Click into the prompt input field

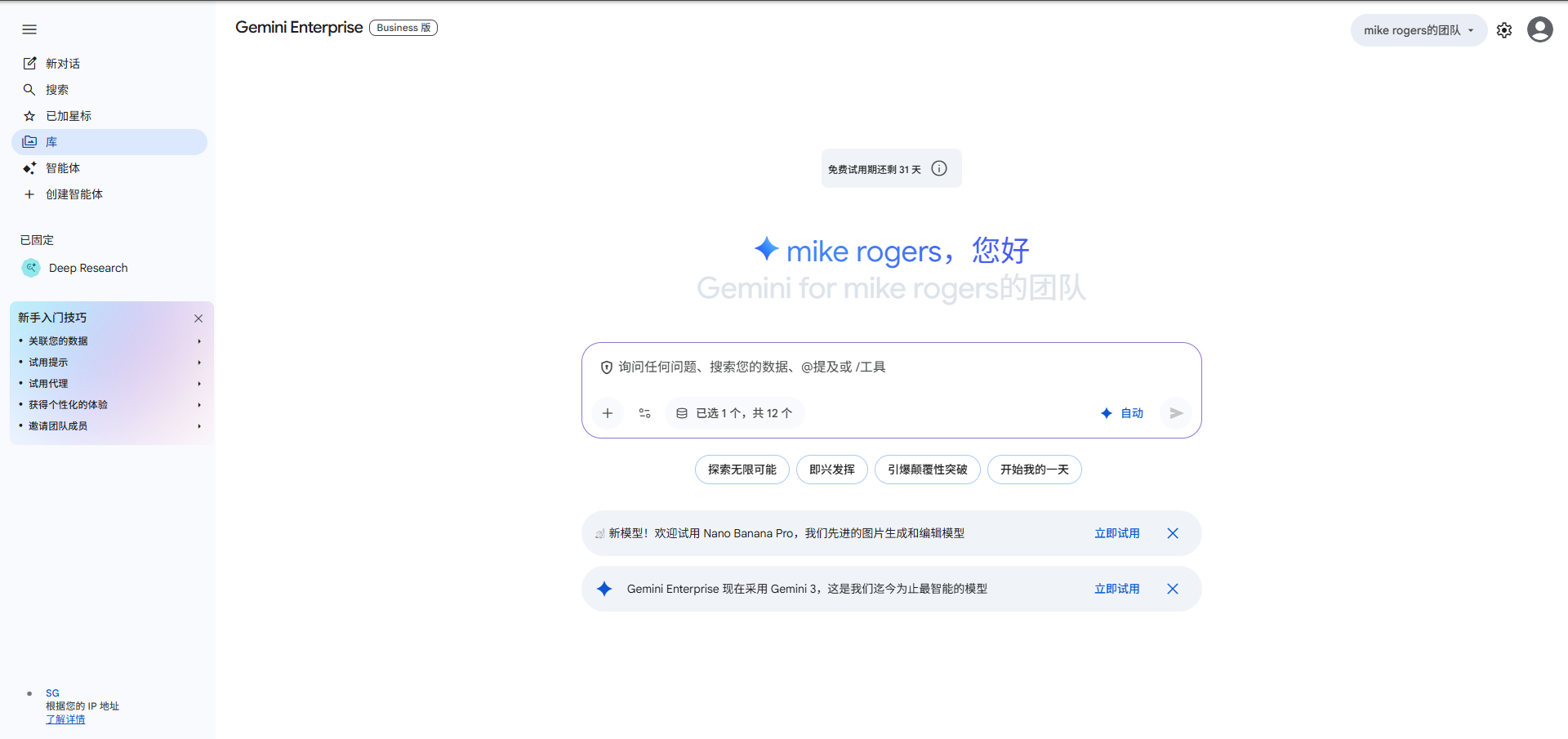click(x=890, y=367)
